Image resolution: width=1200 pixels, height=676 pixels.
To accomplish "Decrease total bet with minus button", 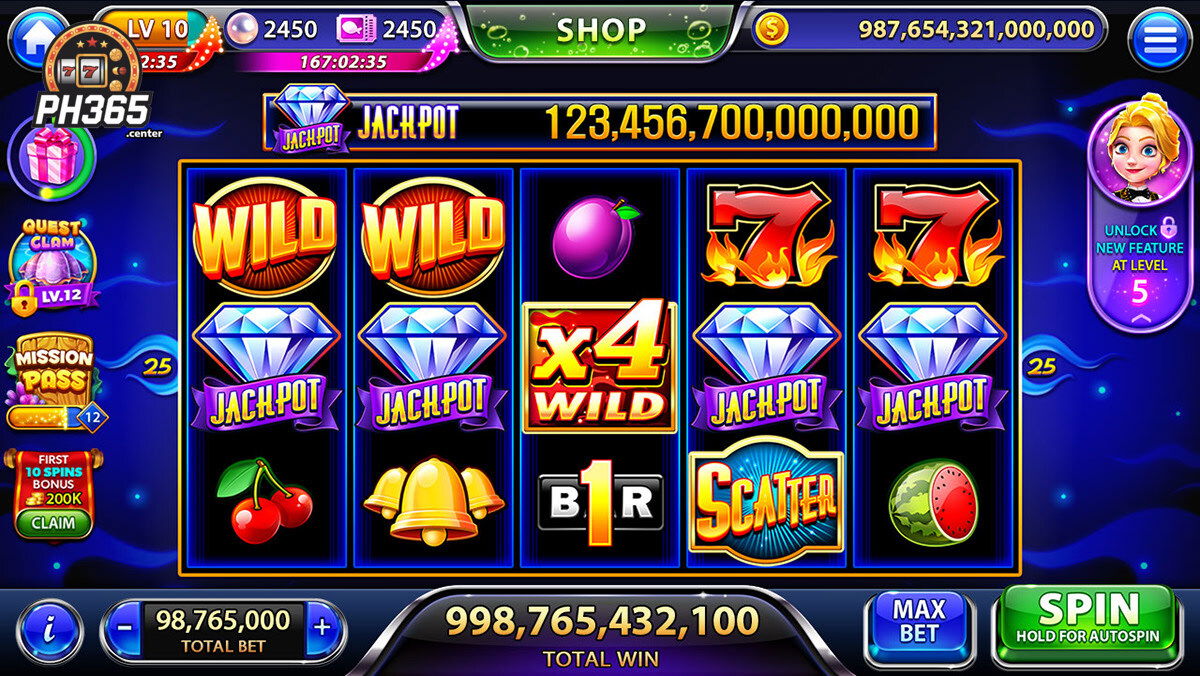I will point(125,629).
